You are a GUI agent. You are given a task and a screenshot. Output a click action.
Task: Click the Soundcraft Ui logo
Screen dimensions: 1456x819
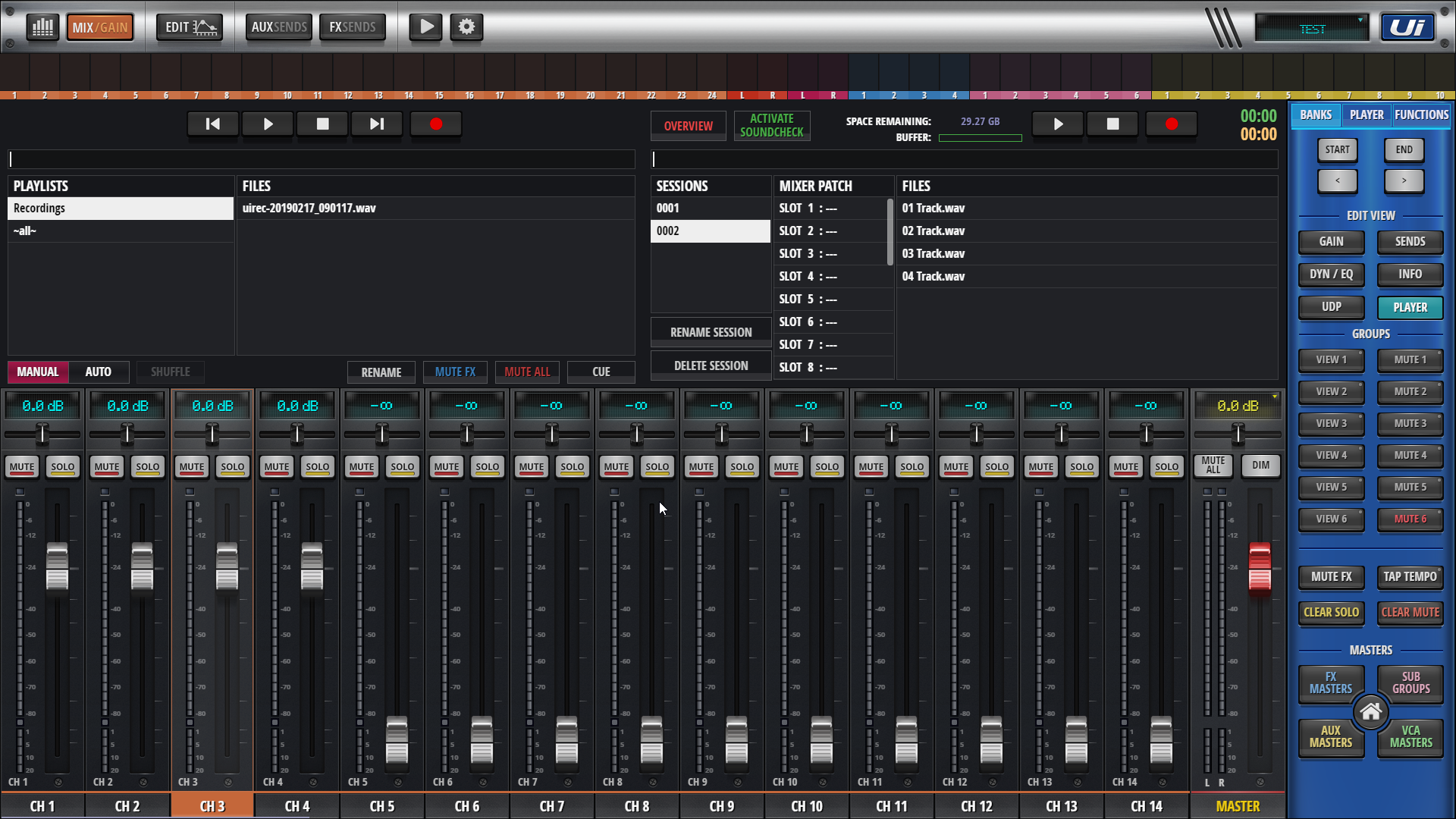1407,27
